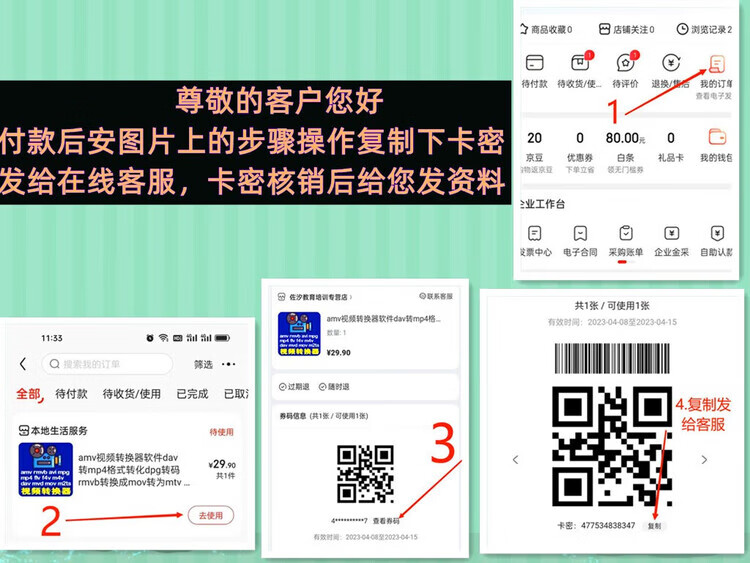
Task: Open the 筛选 filter option
Action: click(203, 364)
